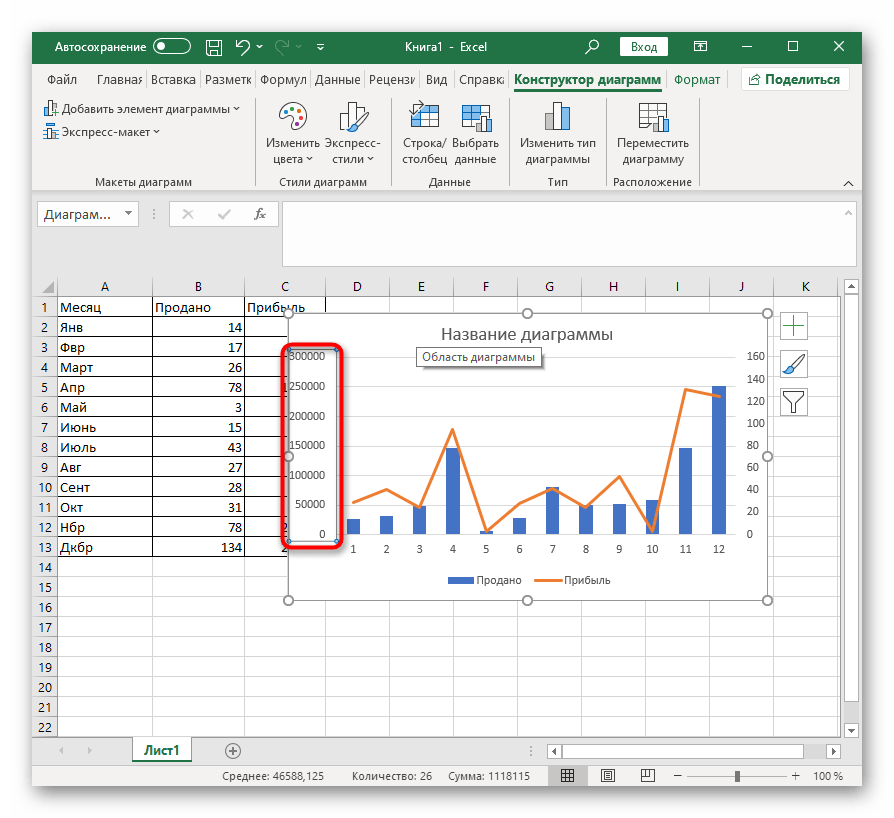The height and width of the screenshot is (818, 894).
Task: Click Select Data icon
Action: tap(475, 118)
